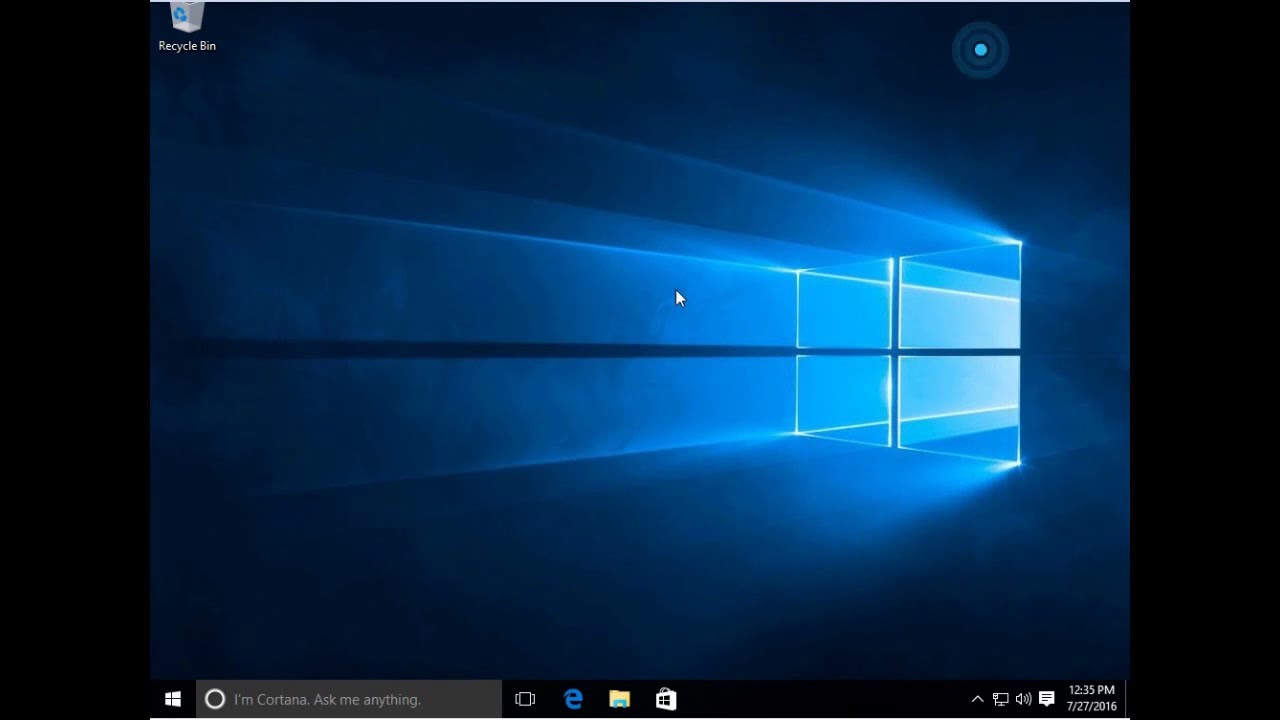Open the network status tray icon
The width and height of the screenshot is (1280, 720).
point(1000,699)
